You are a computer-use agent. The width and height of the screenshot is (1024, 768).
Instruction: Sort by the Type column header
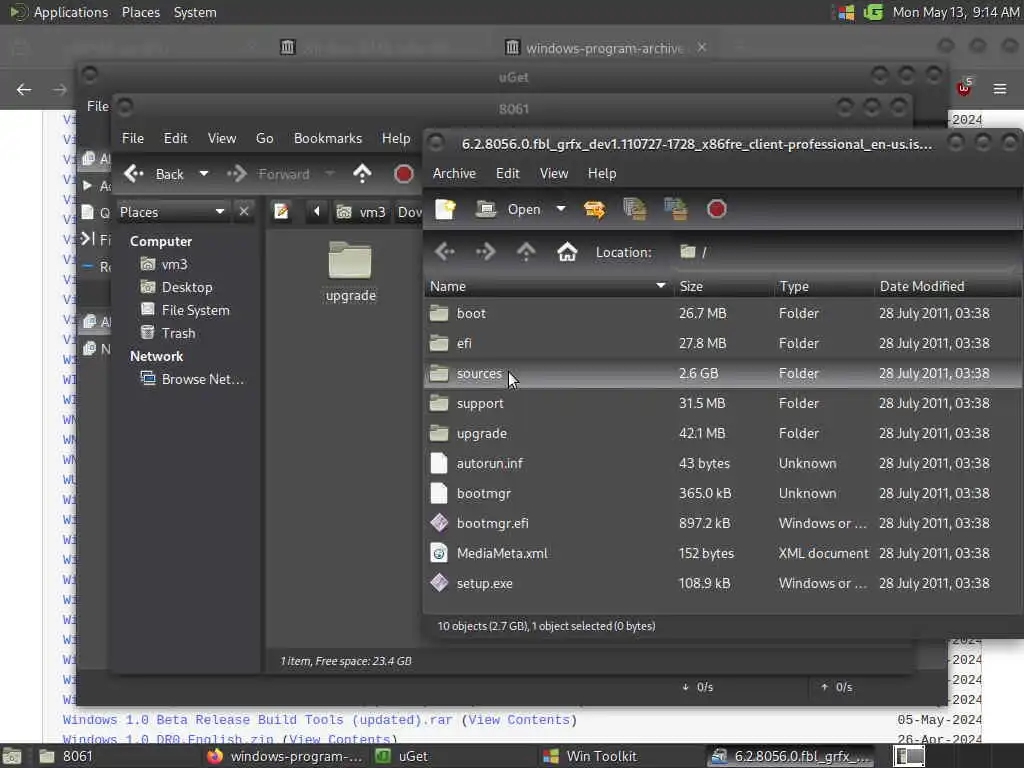point(822,286)
